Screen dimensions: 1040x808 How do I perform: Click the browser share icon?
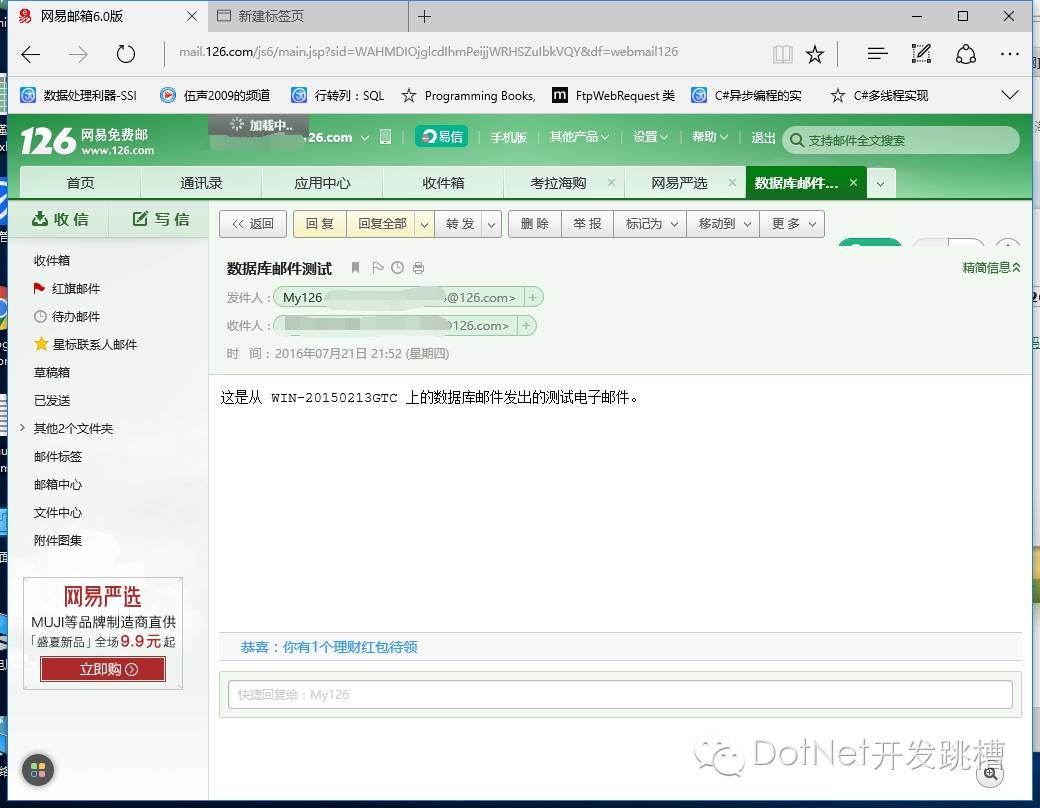966,54
